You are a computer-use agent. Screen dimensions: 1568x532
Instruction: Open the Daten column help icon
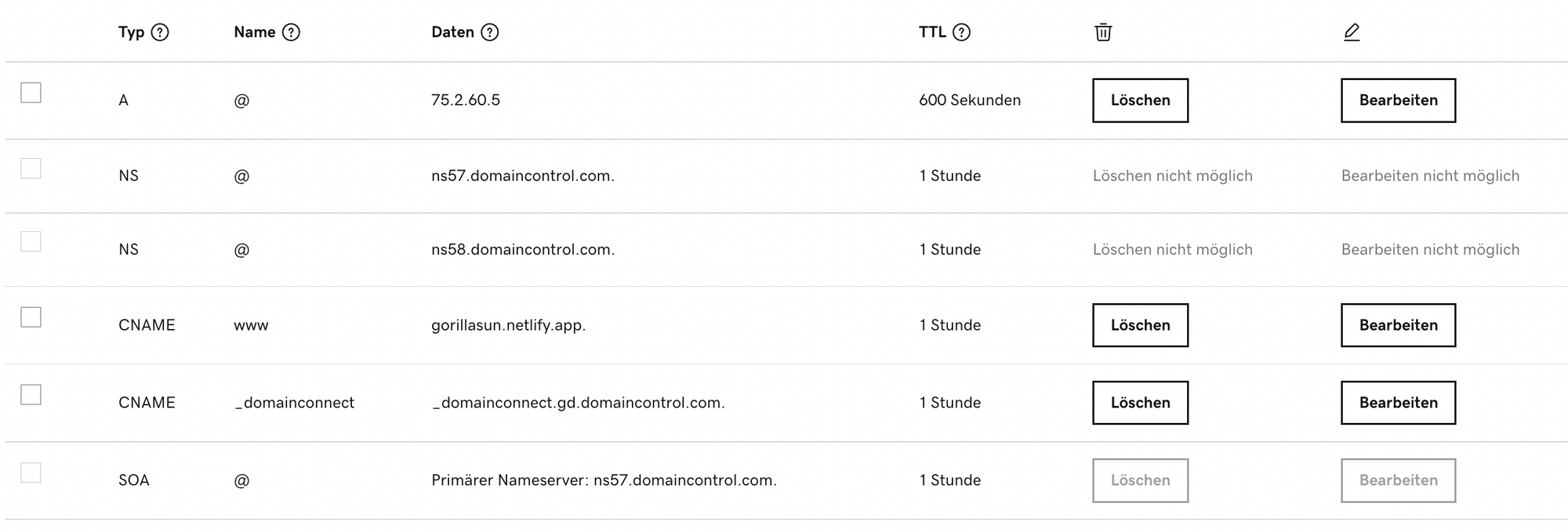tap(490, 32)
